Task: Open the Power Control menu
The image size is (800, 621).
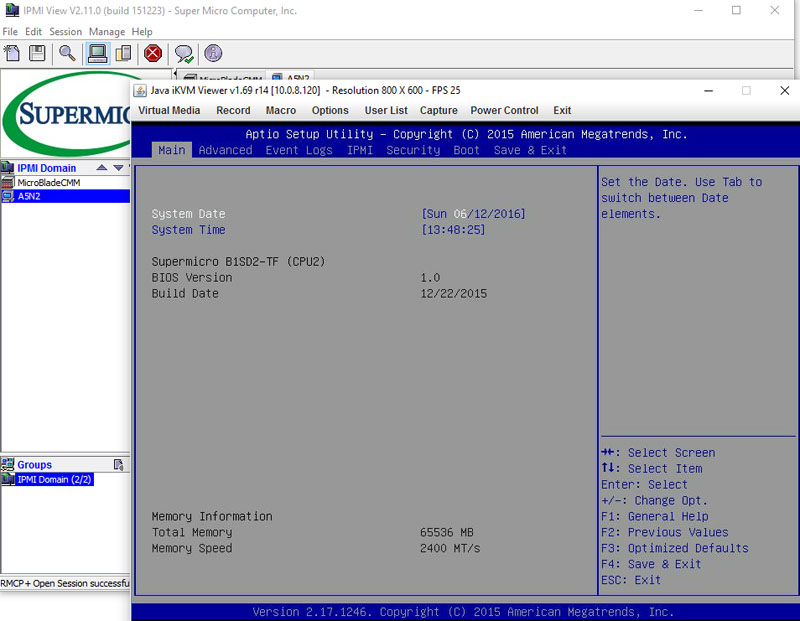Action: point(504,110)
